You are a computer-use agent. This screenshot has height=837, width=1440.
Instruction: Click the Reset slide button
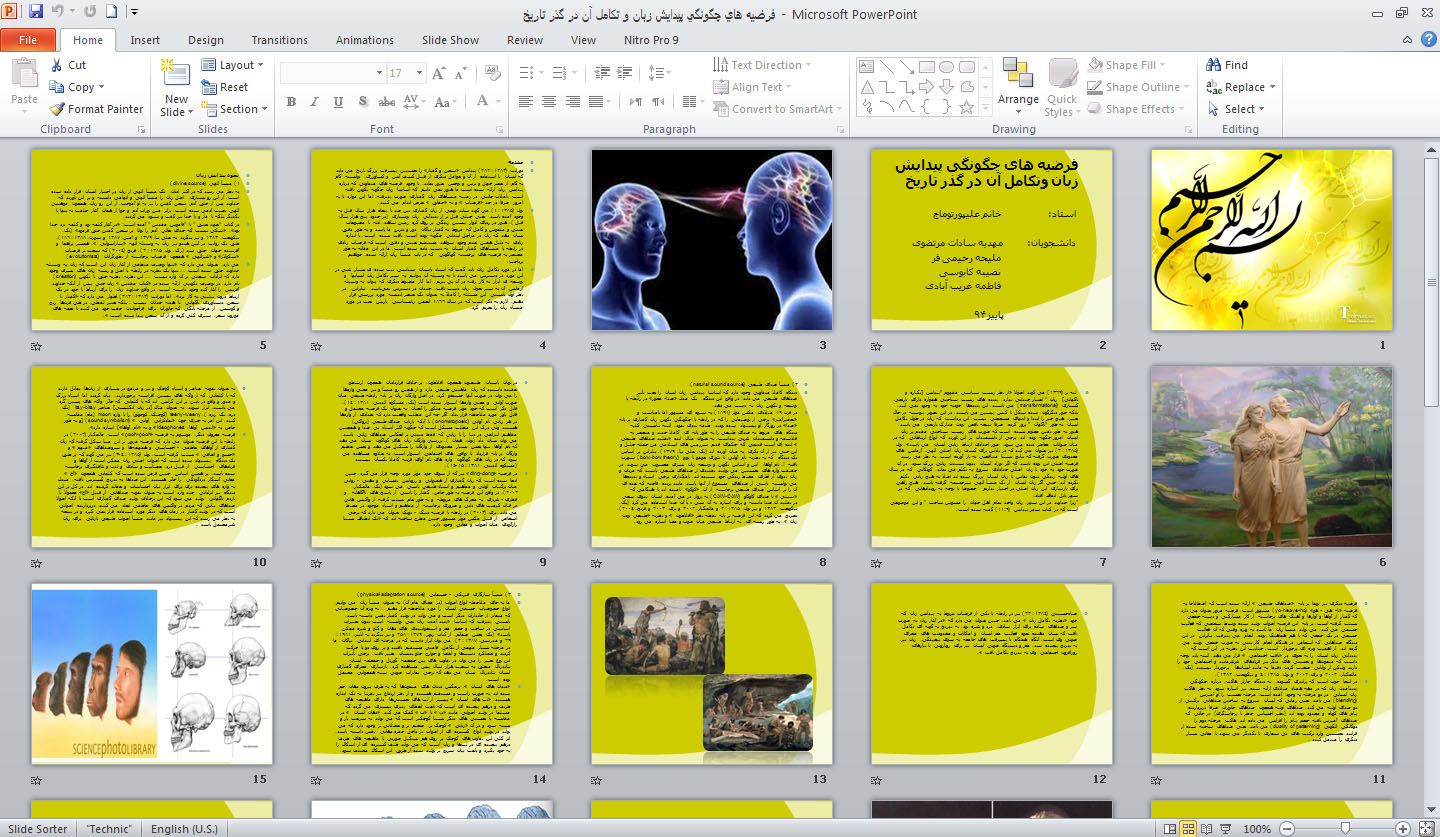[224, 87]
